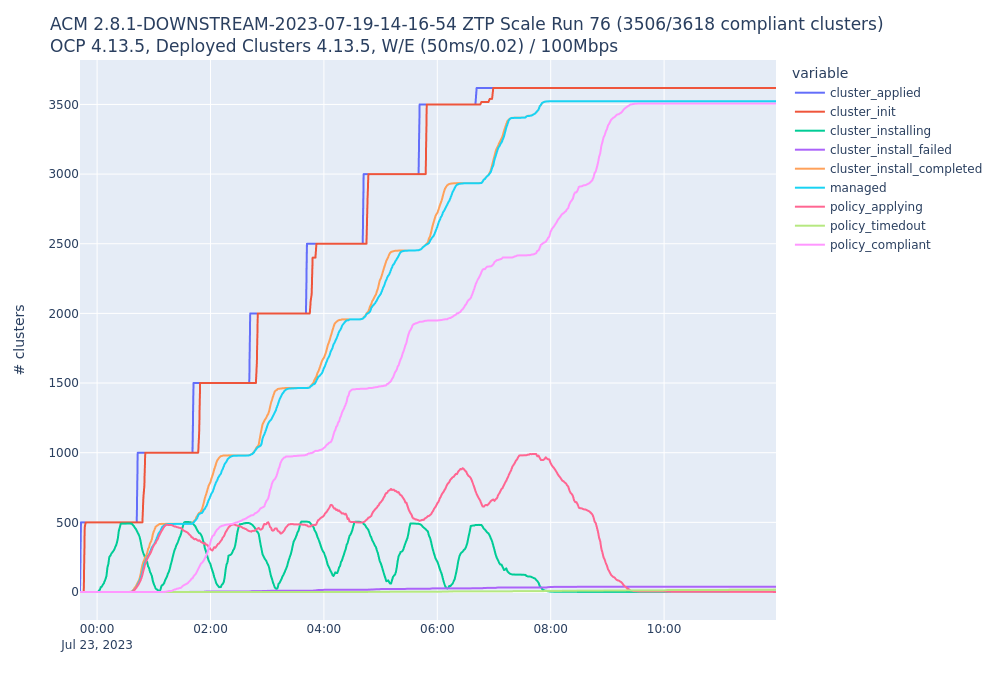Click the '# clusters' y-axis label
1000x700 pixels.
pos(20,340)
